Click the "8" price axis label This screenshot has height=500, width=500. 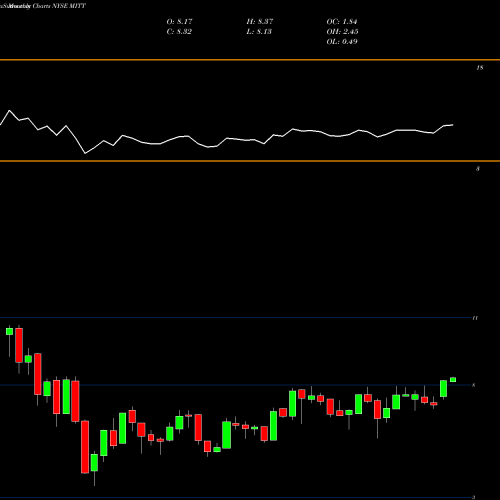coord(474,385)
